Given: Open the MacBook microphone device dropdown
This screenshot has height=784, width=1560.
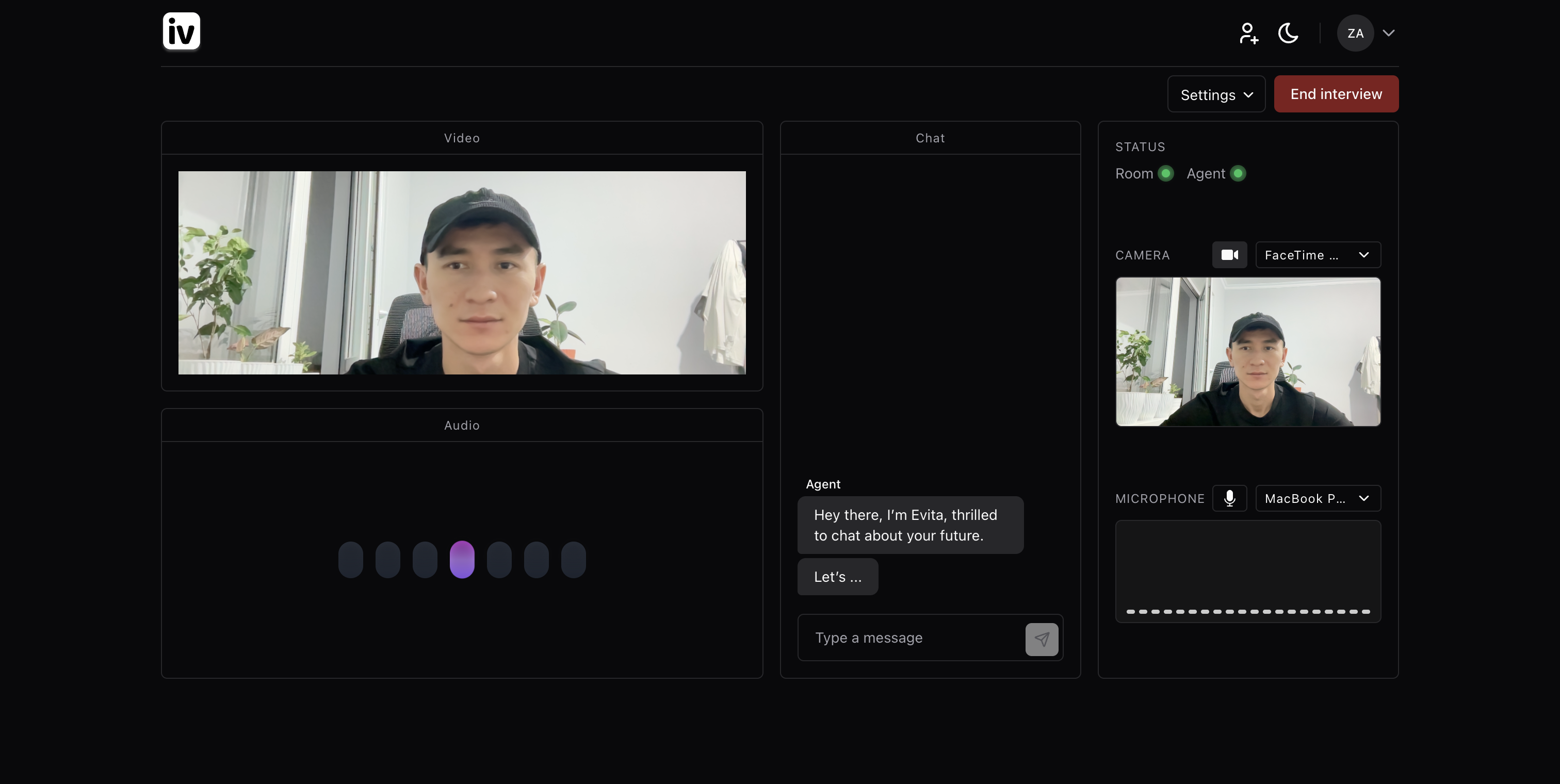Looking at the screenshot, I should point(1318,498).
